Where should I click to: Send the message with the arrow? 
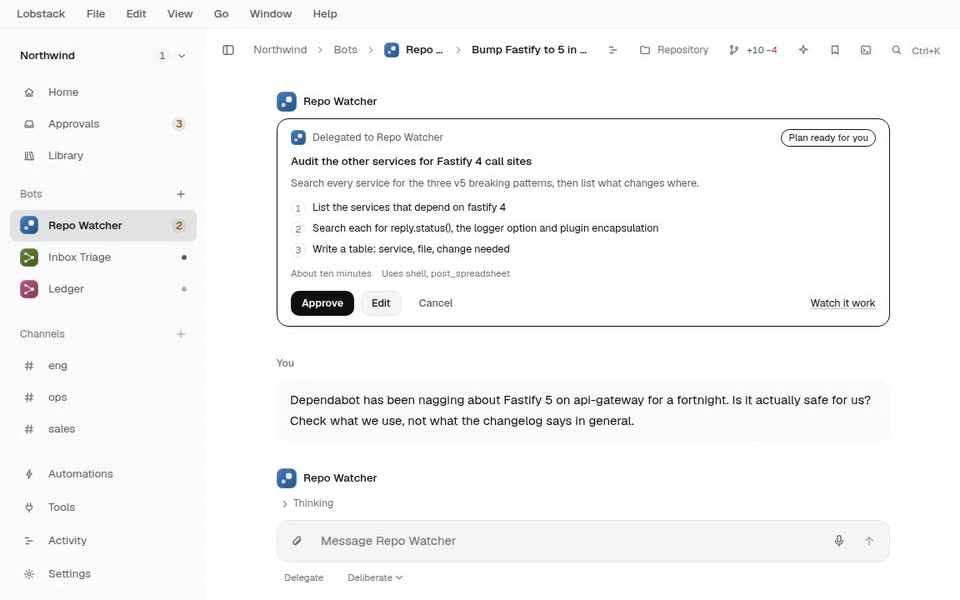pyautogui.click(x=869, y=541)
